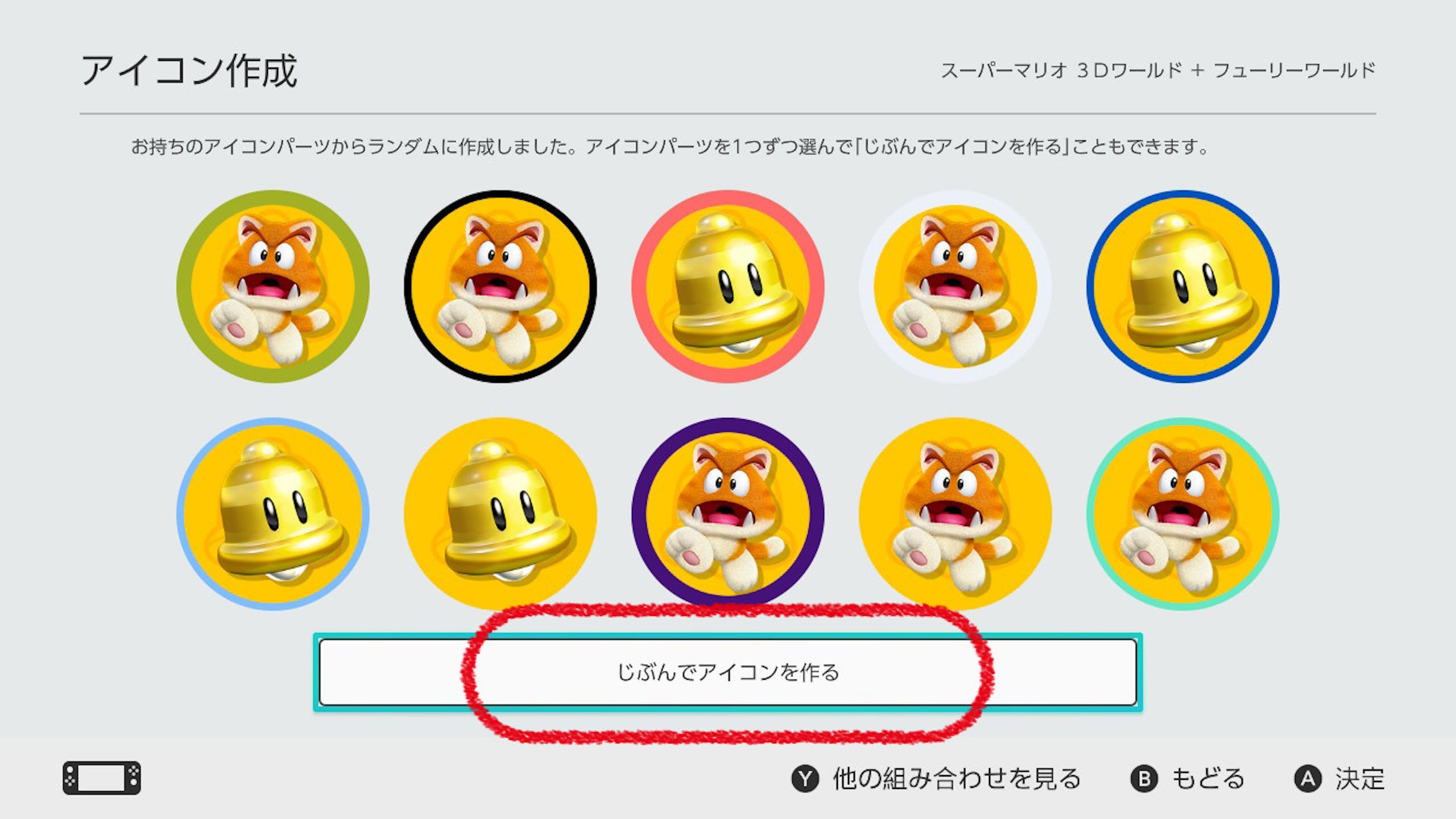The height and width of the screenshot is (819, 1456).
Task: Choose Cat Goomba icon with purple frame
Action: pos(728,514)
